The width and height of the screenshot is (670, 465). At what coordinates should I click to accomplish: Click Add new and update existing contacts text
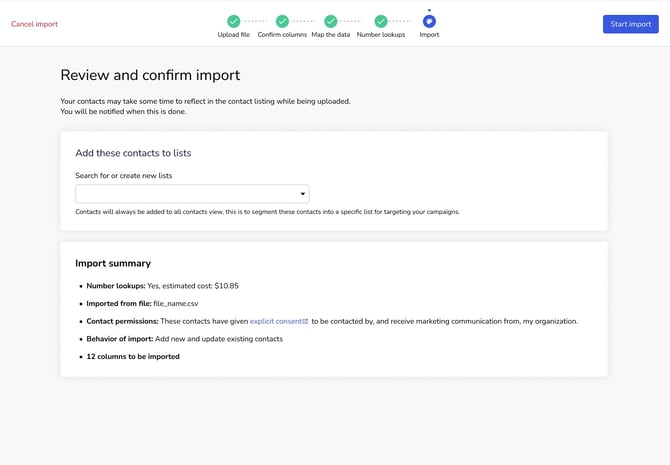click(219, 339)
